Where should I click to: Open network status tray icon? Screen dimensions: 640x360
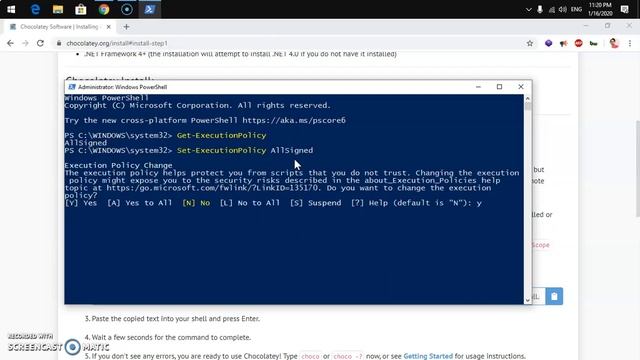coord(551,9)
